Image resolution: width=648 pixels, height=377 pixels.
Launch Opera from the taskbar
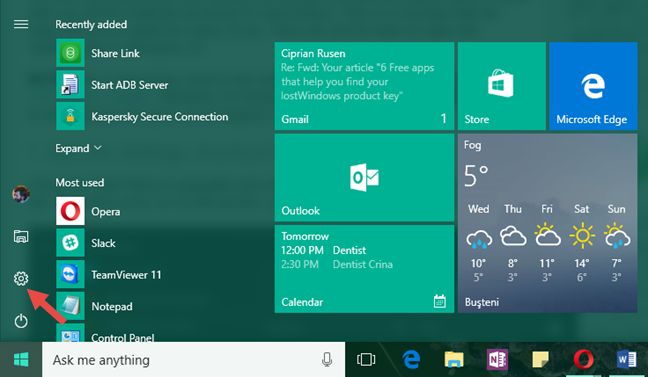pyautogui.click(x=584, y=360)
